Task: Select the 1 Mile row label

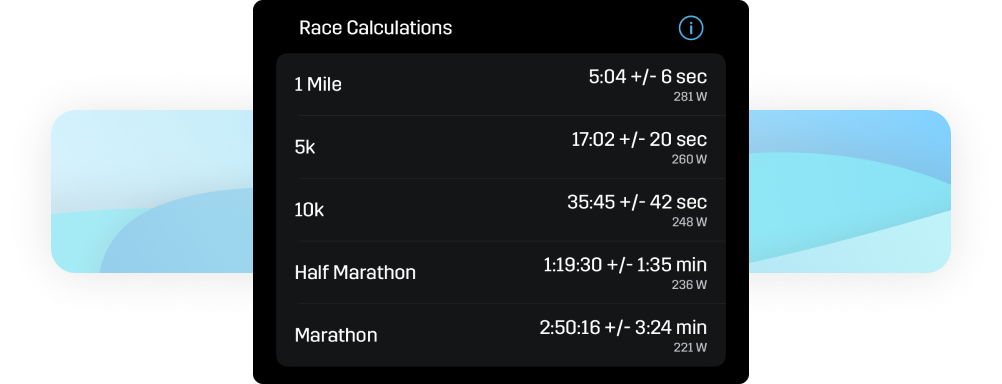Action: click(x=318, y=84)
